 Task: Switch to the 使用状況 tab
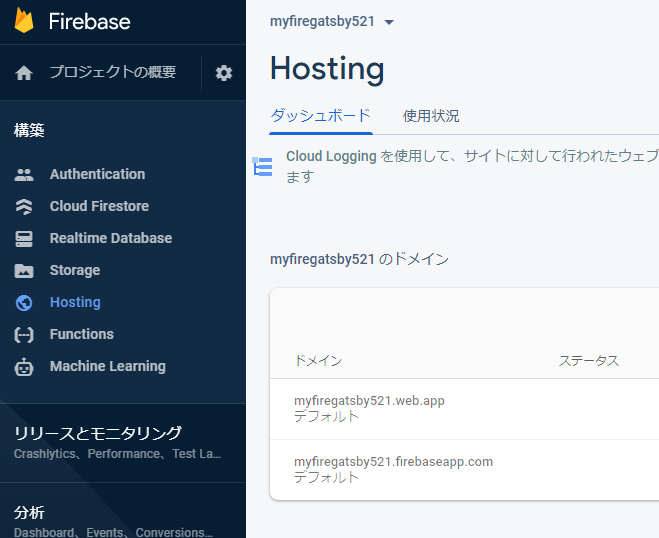(x=431, y=116)
